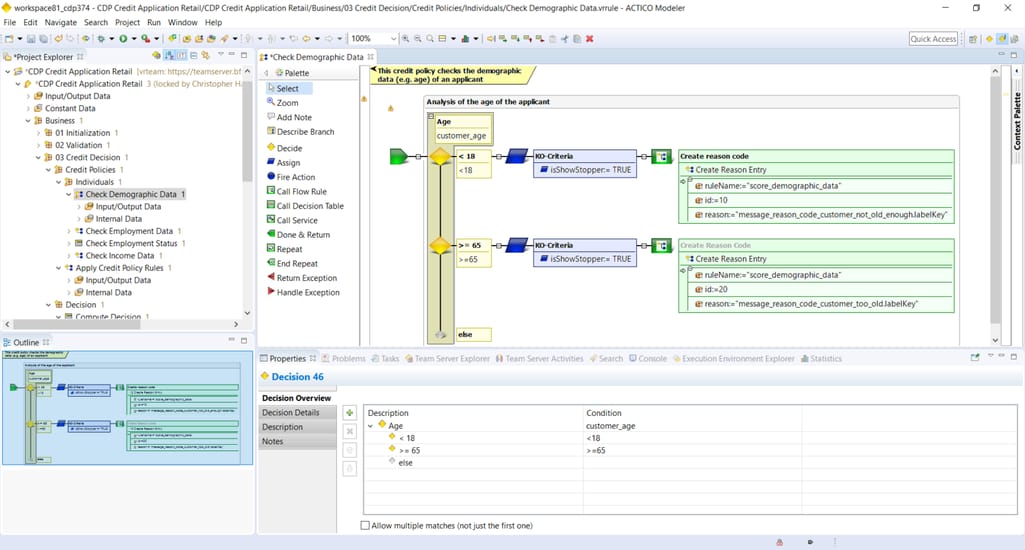Expand the Input/Output Data top tree node
The height and width of the screenshot is (550, 1025).
28,96
